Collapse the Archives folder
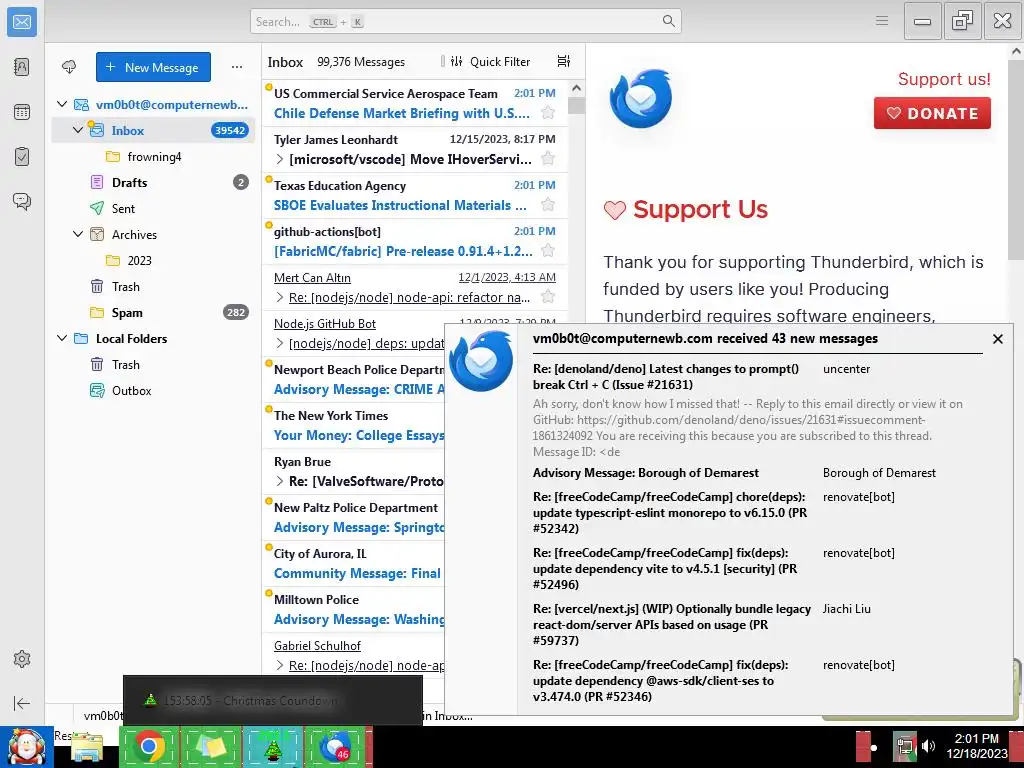This screenshot has height=768, width=1024. (x=78, y=234)
